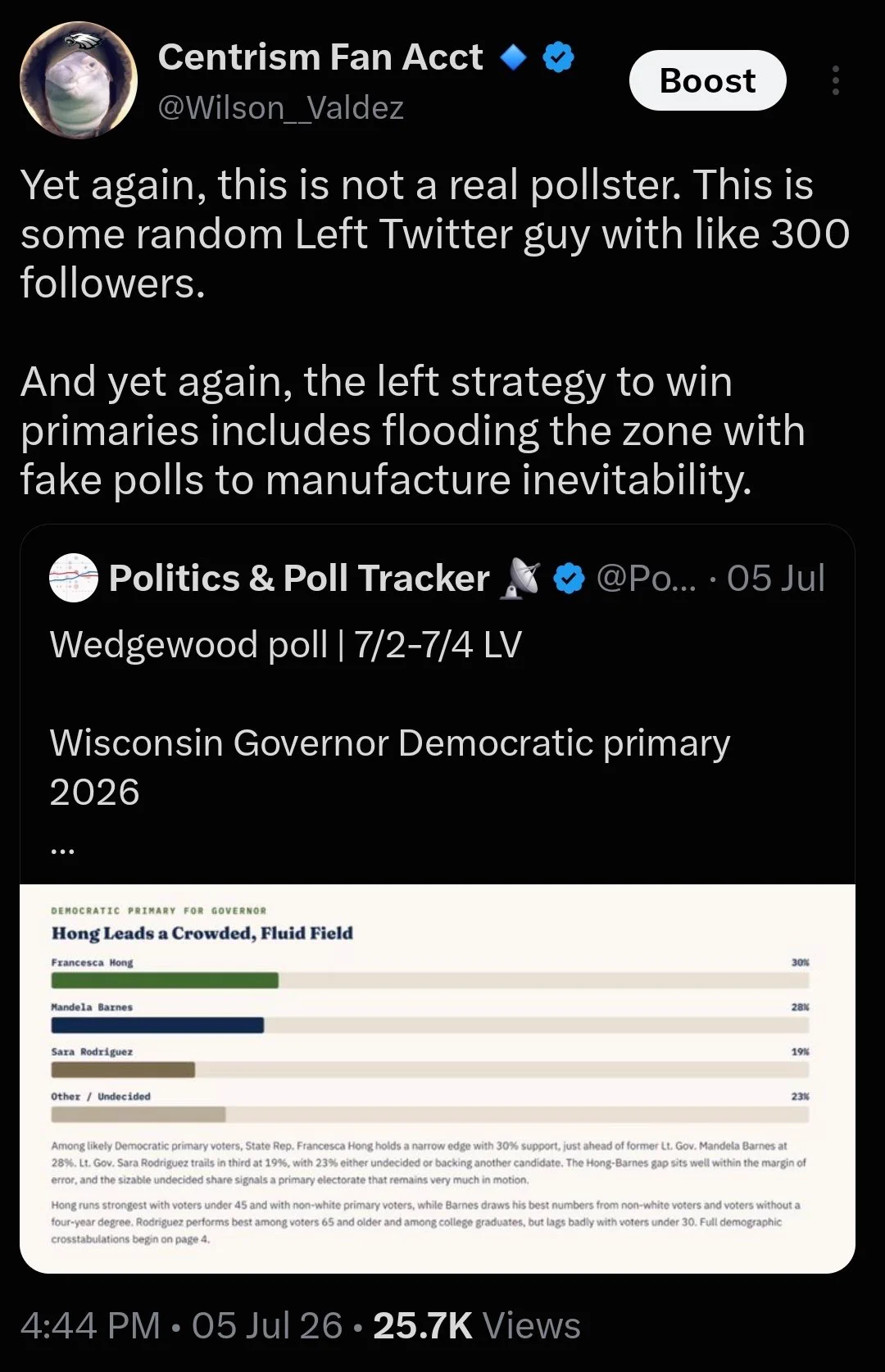Image resolution: width=885 pixels, height=1372 pixels.
Task: Expand the quoted post ellipsis text
Action: [x=62, y=848]
